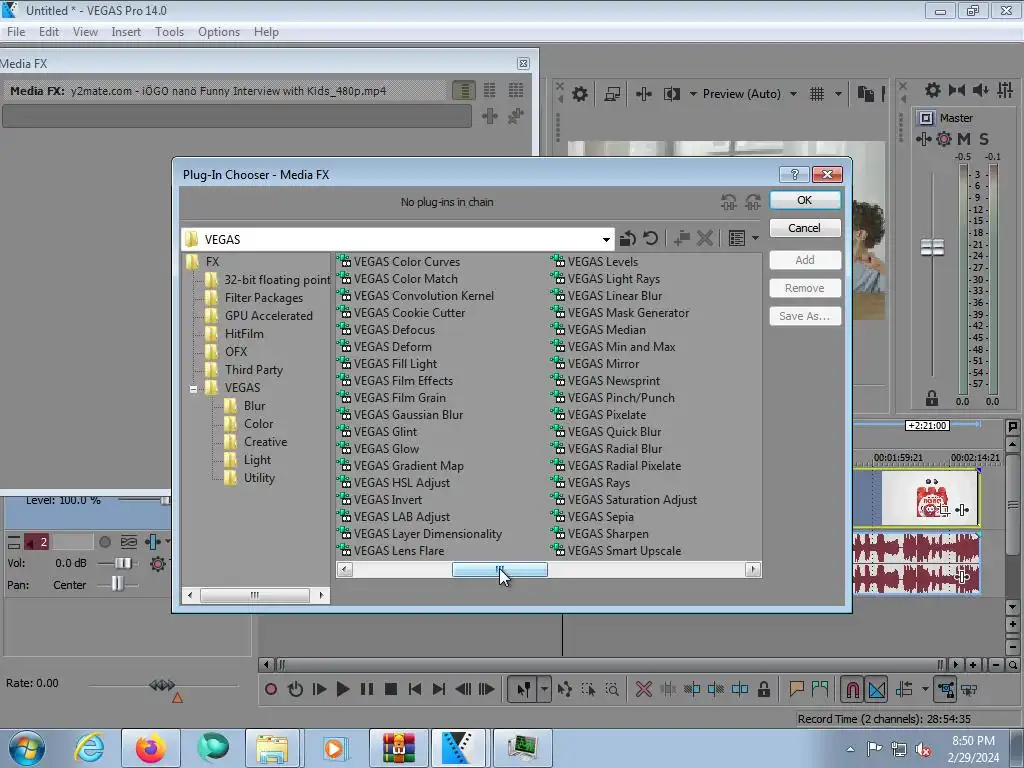Stop playback with the Stop button
Screen dimensions: 1024x768
(x=391, y=689)
